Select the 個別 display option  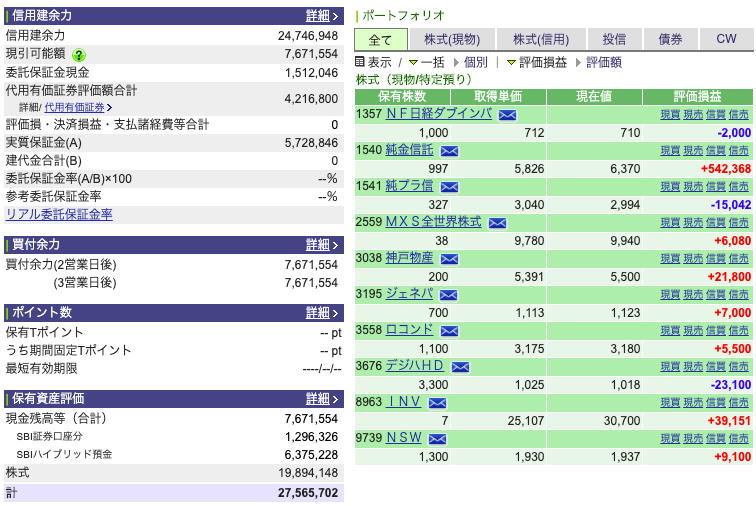click(x=475, y=62)
